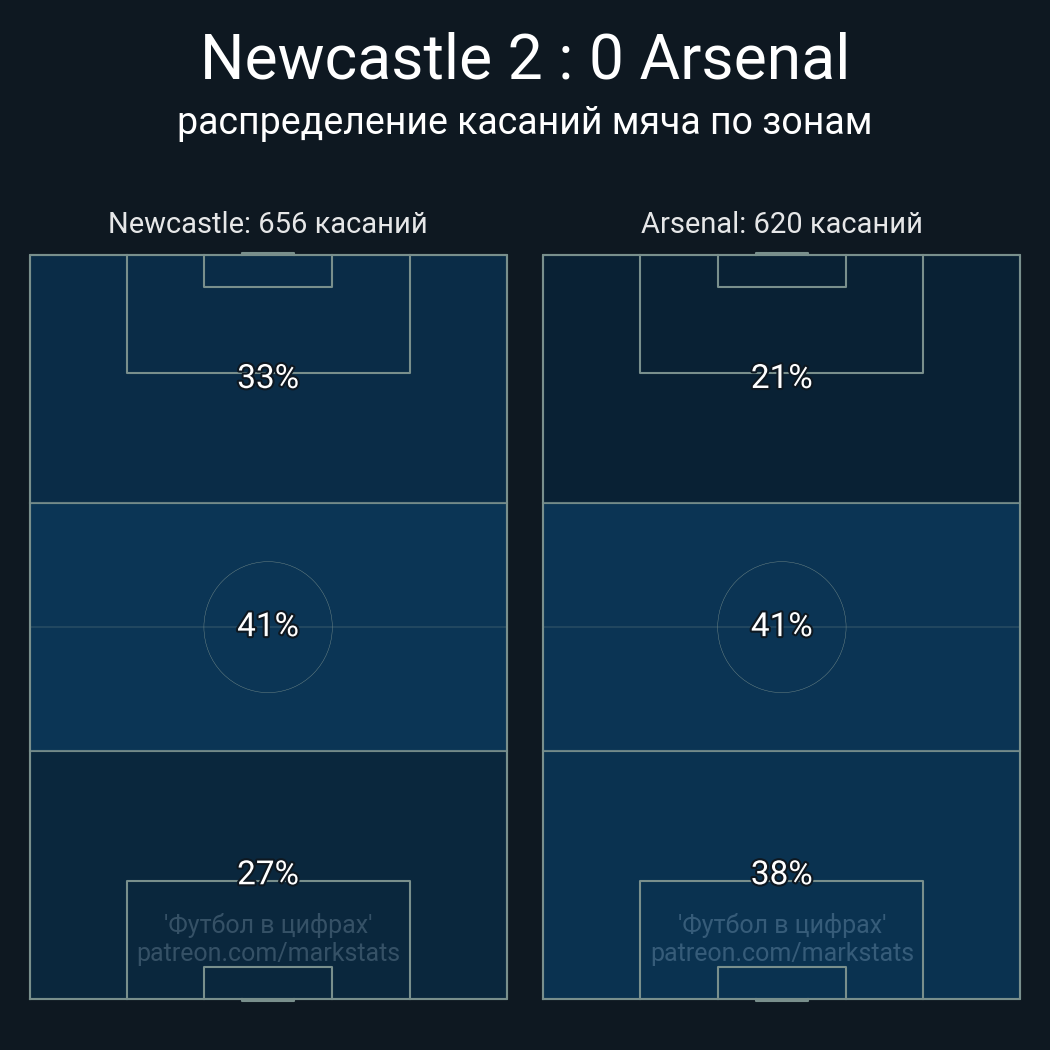Click Newcastle's 41% middle third label

click(x=268, y=625)
